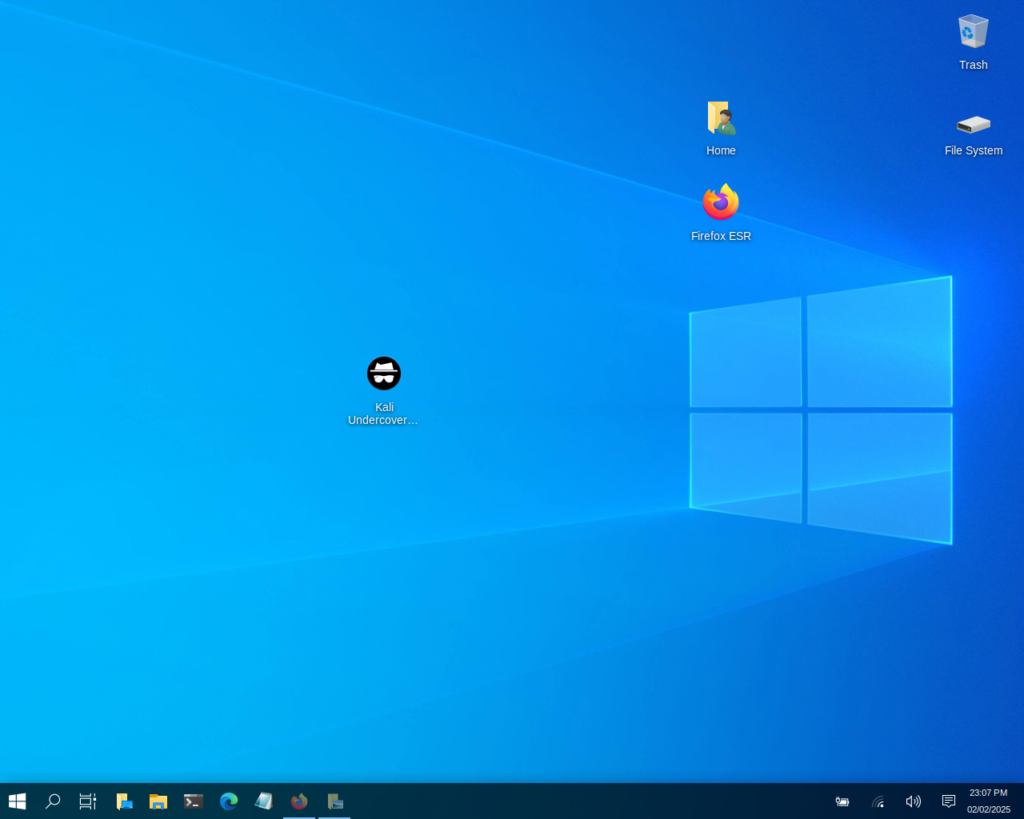This screenshot has width=1024, height=819.
Task: Click the "Kali Undercover…" label text
Action: [x=383, y=413]
